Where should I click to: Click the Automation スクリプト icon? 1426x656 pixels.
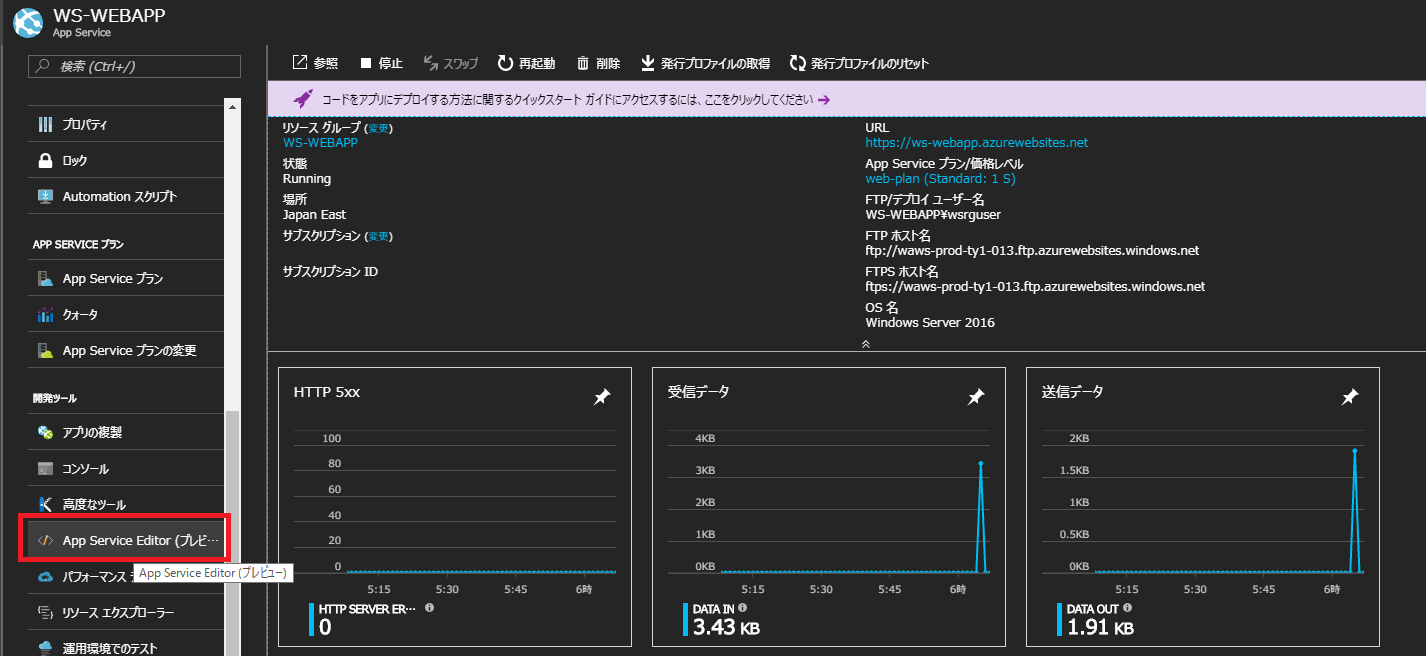[x=45, y=197]
